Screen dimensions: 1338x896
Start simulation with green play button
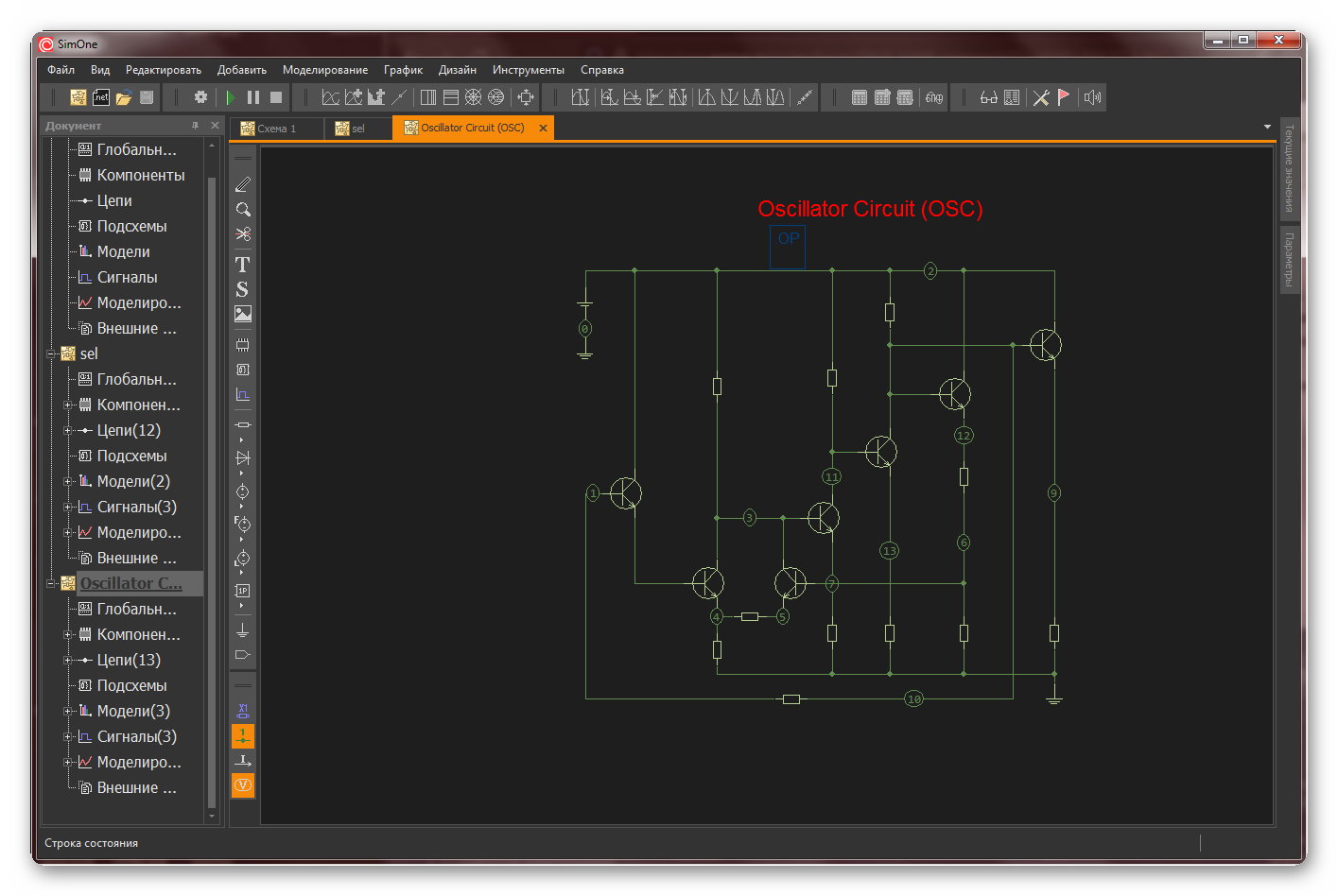point(231,97)
